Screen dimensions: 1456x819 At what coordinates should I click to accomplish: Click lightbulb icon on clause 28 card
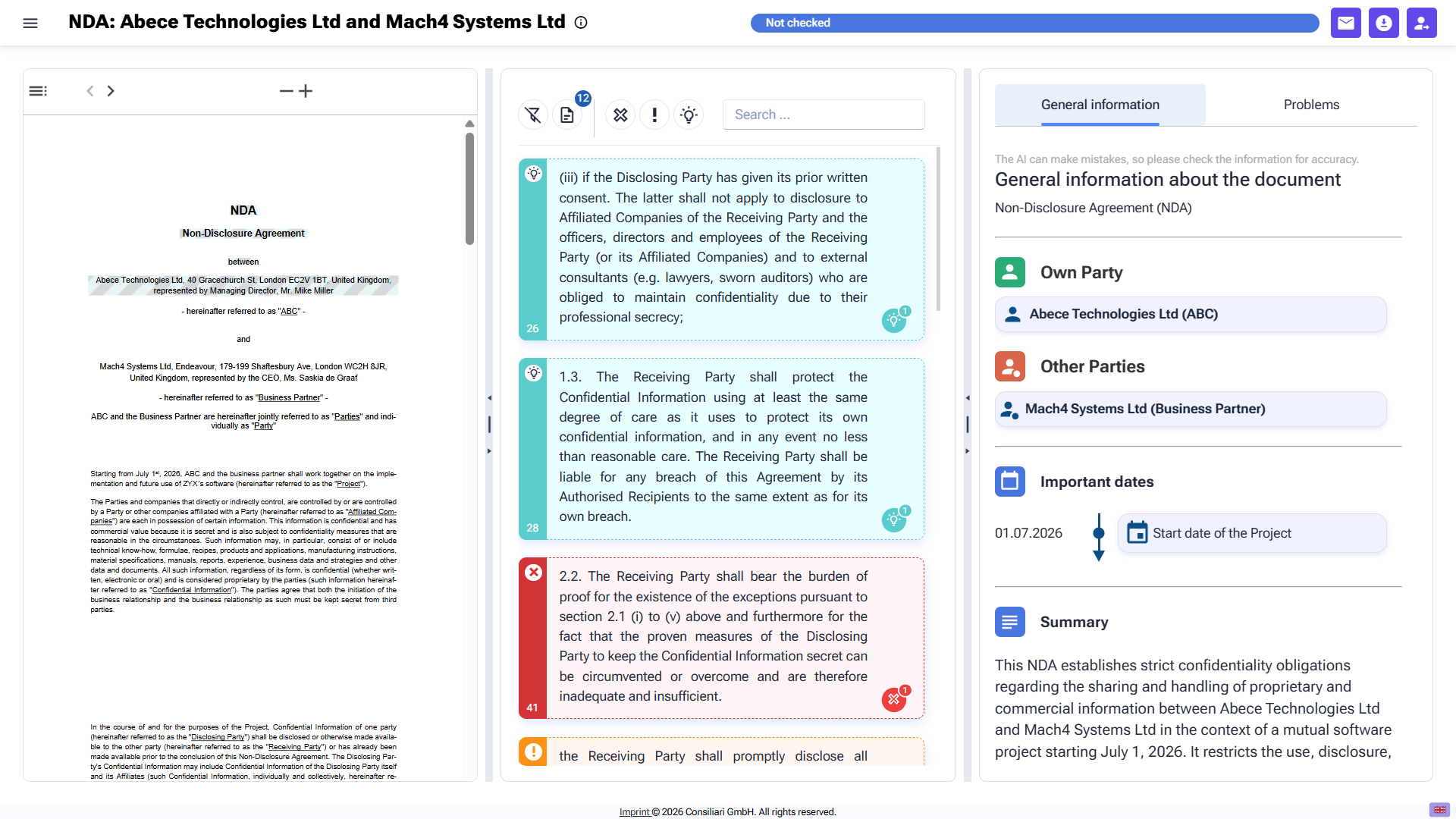[534, 373]
